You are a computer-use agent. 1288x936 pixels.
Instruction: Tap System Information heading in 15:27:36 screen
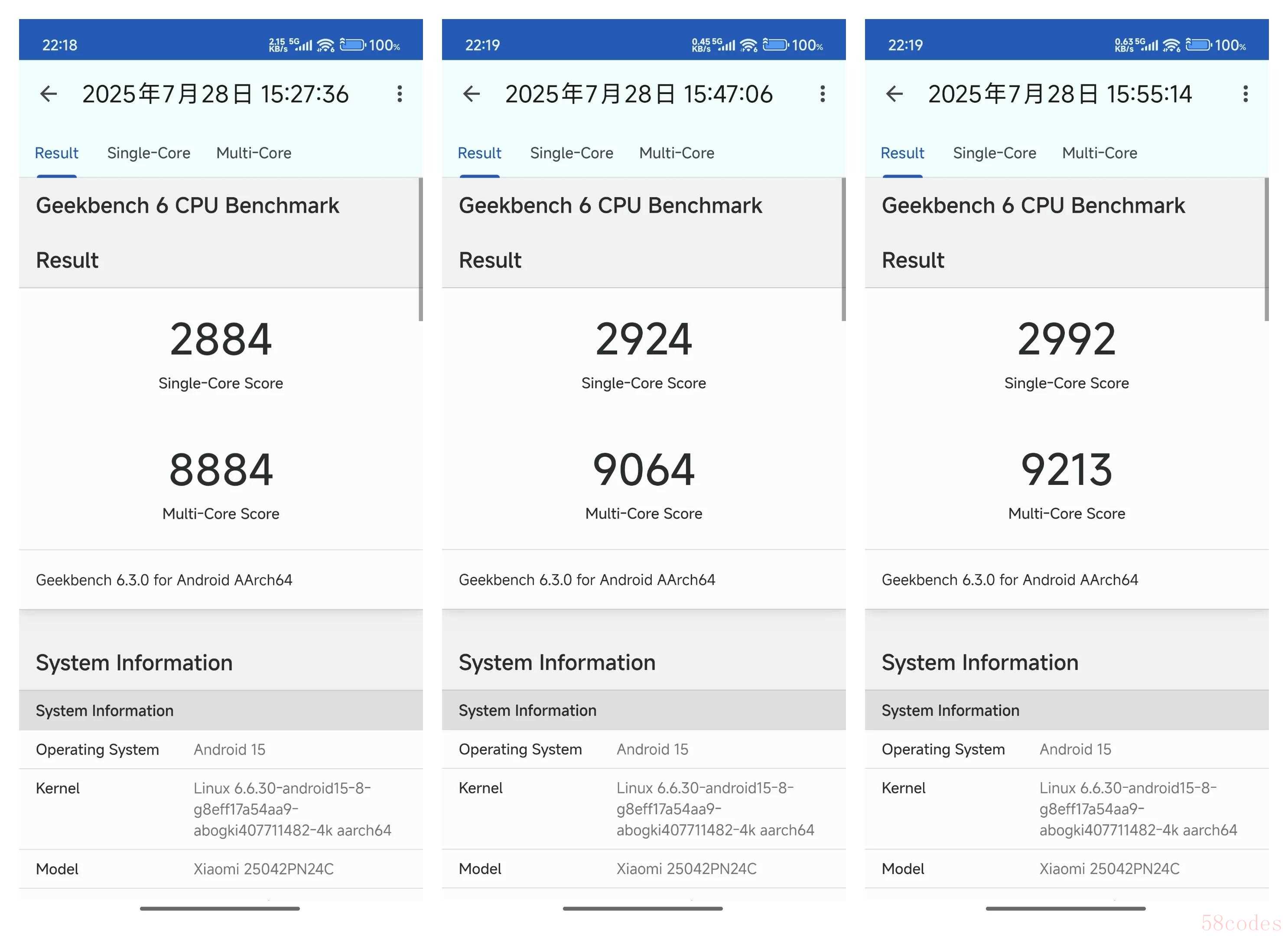click(135, 663)
